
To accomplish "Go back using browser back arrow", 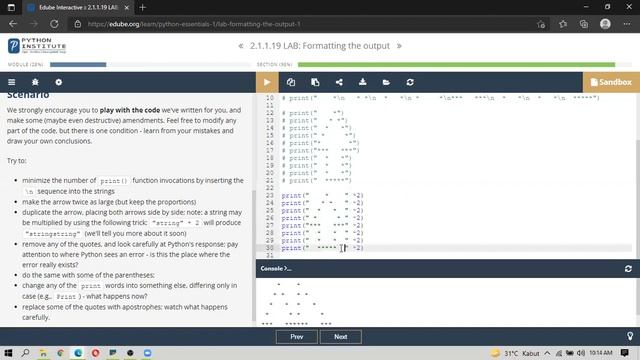I will click(13, 24).
